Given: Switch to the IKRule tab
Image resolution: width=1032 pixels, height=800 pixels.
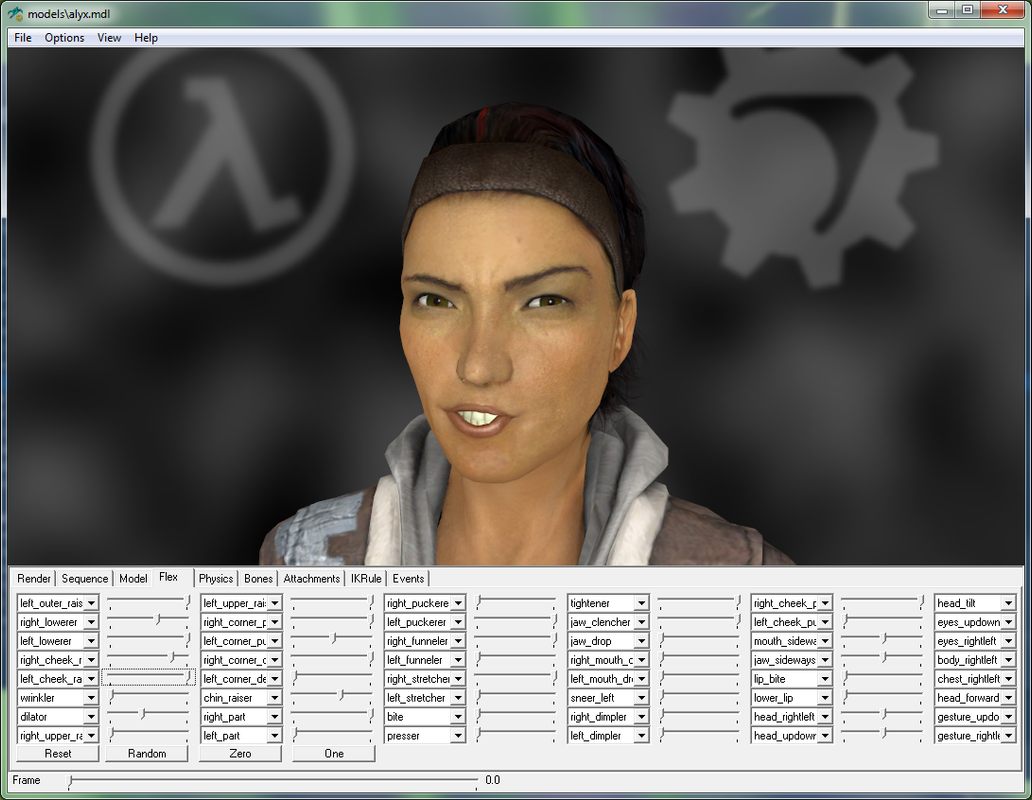Looking at the screenshot, I should tap(366, 578).
